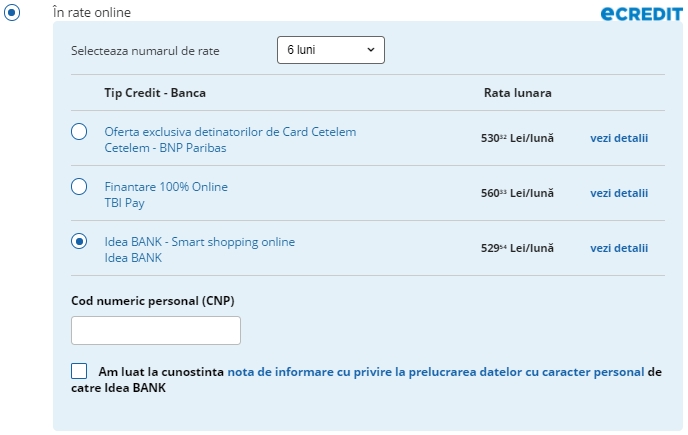Open the number of installments dropdown
The width and height of the screenshot is (688, 435).
point(331,50)
